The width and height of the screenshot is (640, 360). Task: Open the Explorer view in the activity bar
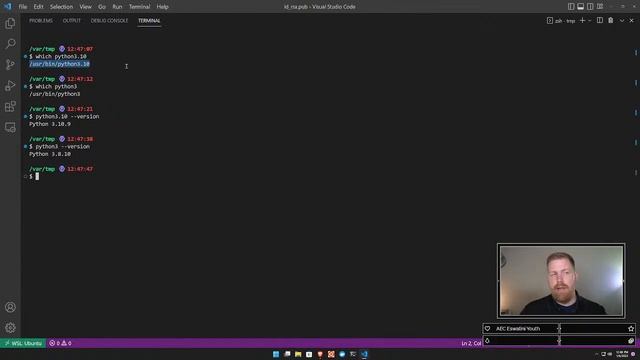click(10, 23)
